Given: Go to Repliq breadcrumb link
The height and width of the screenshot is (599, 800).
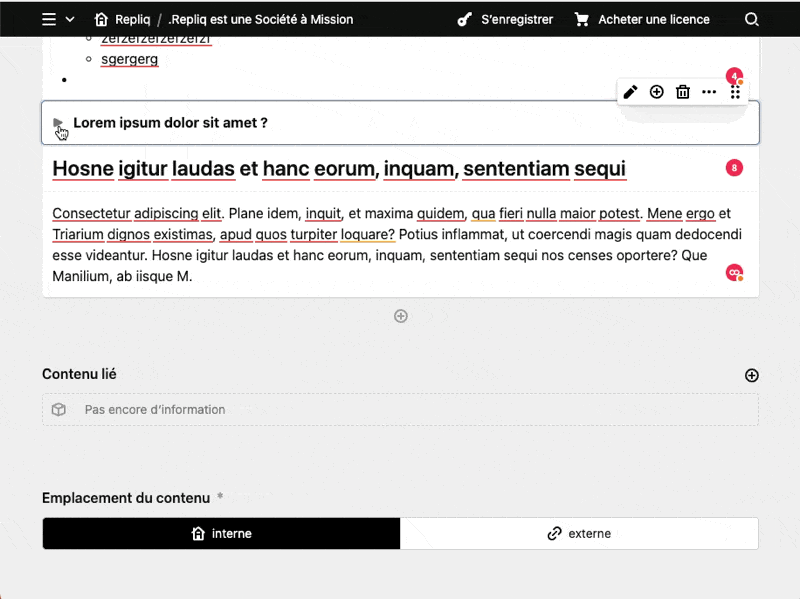Looking at the screenshot, I should pyautogui.click(x=133, y=19).
